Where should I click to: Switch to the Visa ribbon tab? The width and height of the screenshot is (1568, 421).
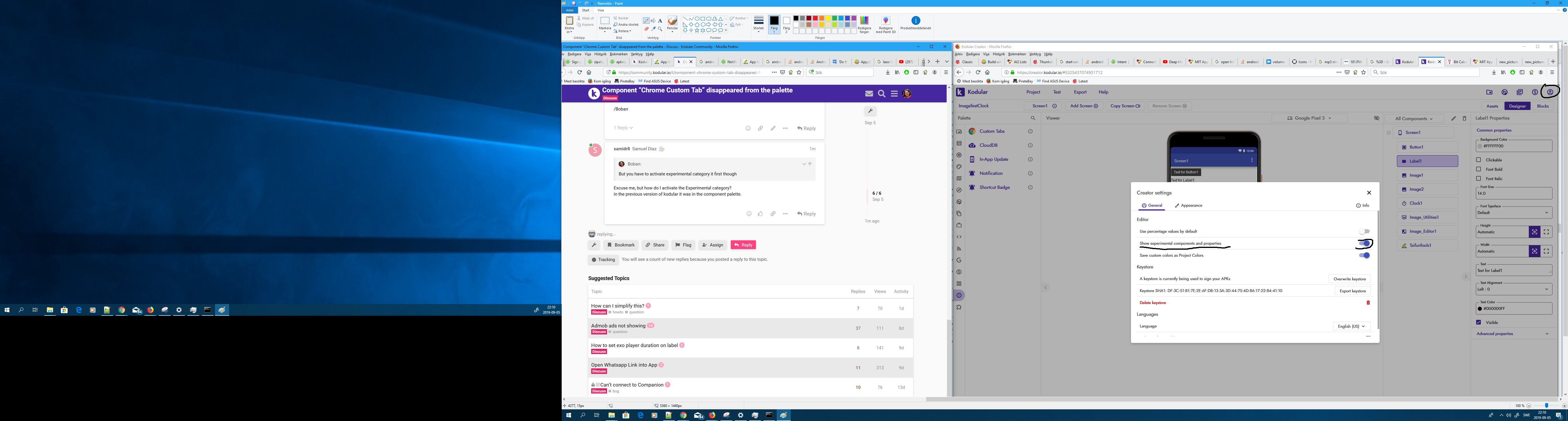(x=601, y=10)
